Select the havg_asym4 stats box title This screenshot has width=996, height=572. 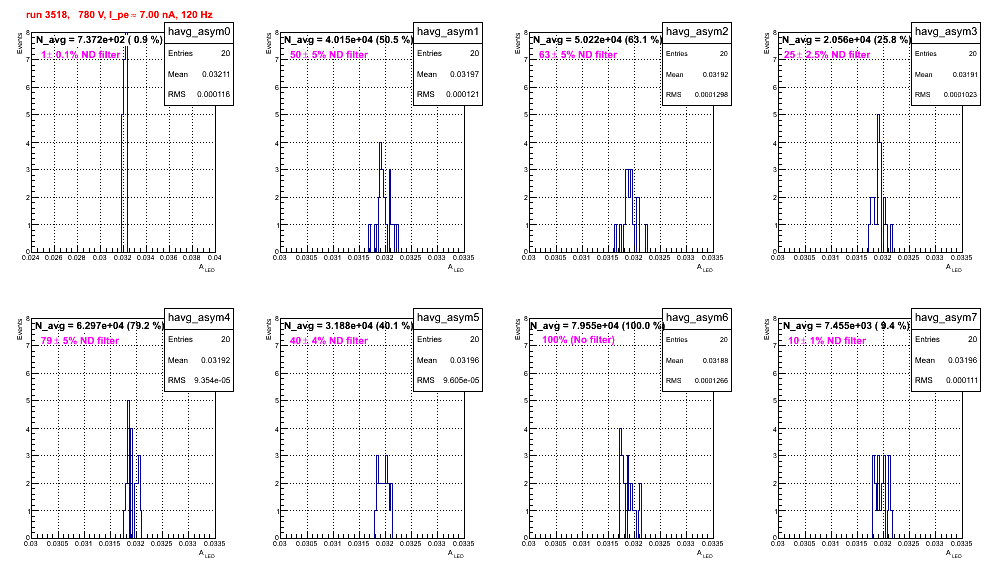[199, 317]
